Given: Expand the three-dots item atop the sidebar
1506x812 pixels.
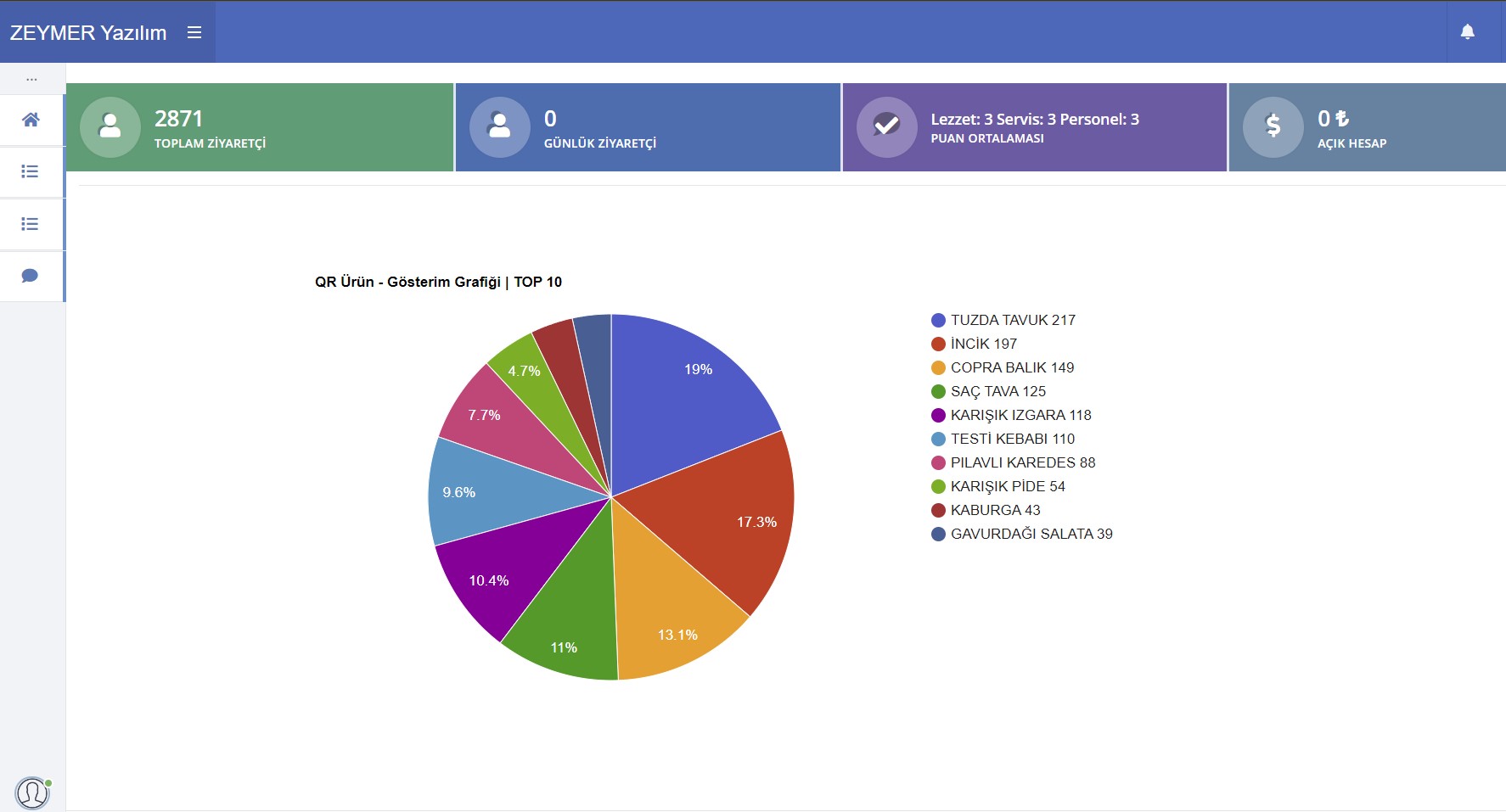Looking at the screenshot, I should (31, 79).
